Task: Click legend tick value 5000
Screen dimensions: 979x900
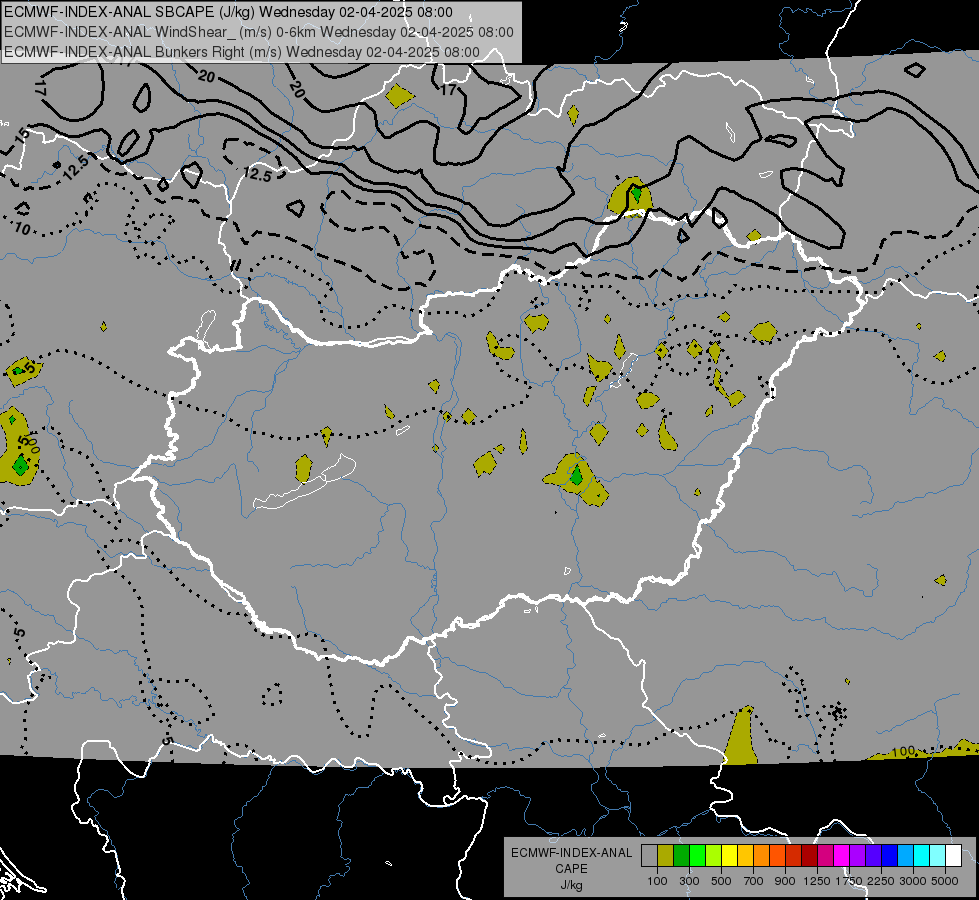Action: click(945, 881)
